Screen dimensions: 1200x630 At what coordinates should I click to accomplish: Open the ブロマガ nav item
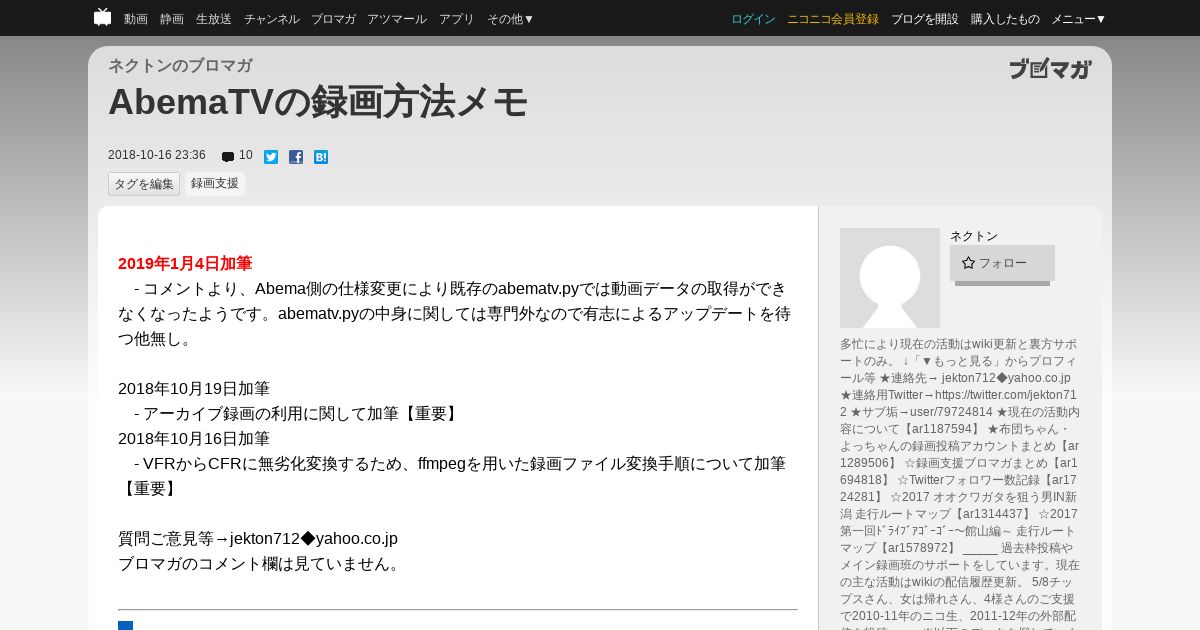click(x=333, y=19)
